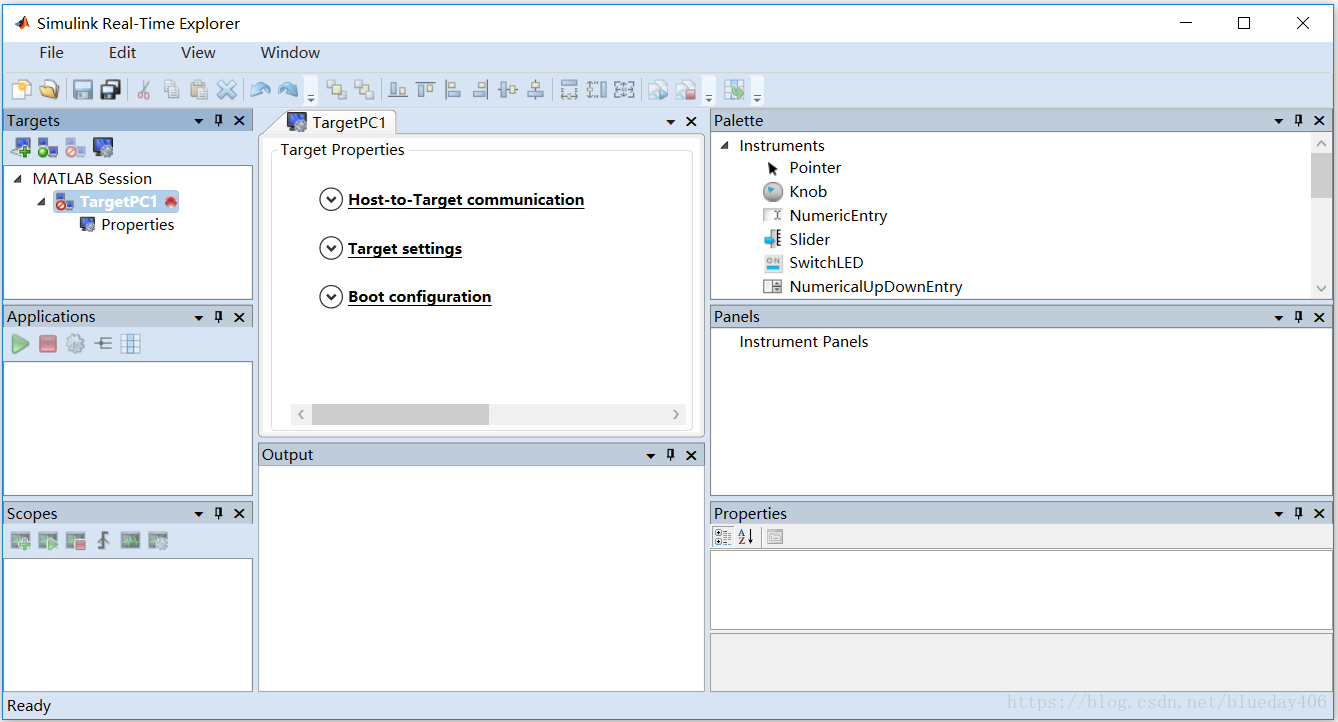The height and width of the screenshot is (722, 1338).
Task: Open the View menu
Action: point(198,53)
